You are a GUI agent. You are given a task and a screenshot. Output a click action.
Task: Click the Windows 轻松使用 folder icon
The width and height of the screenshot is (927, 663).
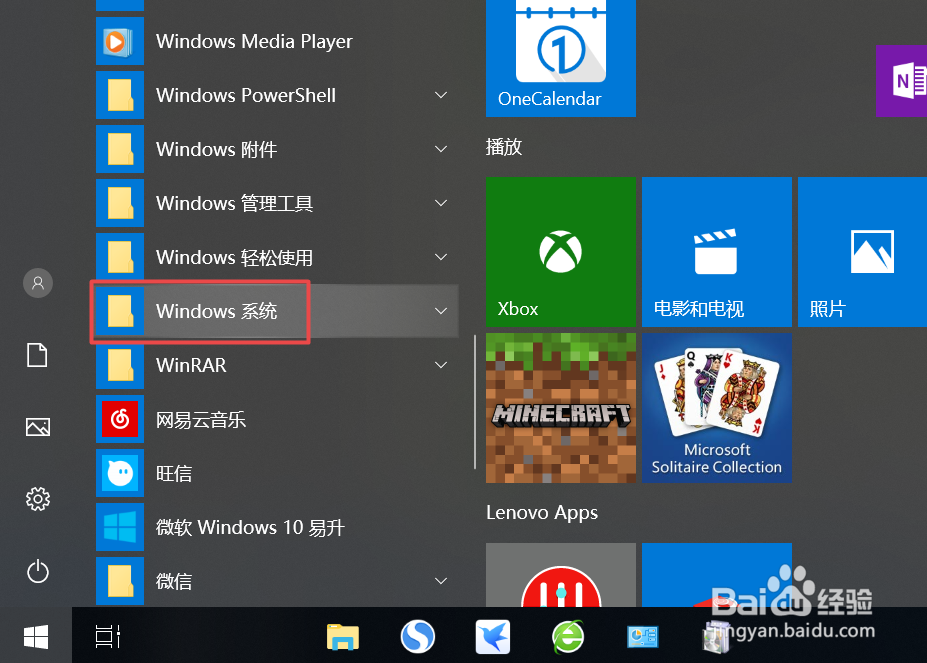[x=120, y=257]
